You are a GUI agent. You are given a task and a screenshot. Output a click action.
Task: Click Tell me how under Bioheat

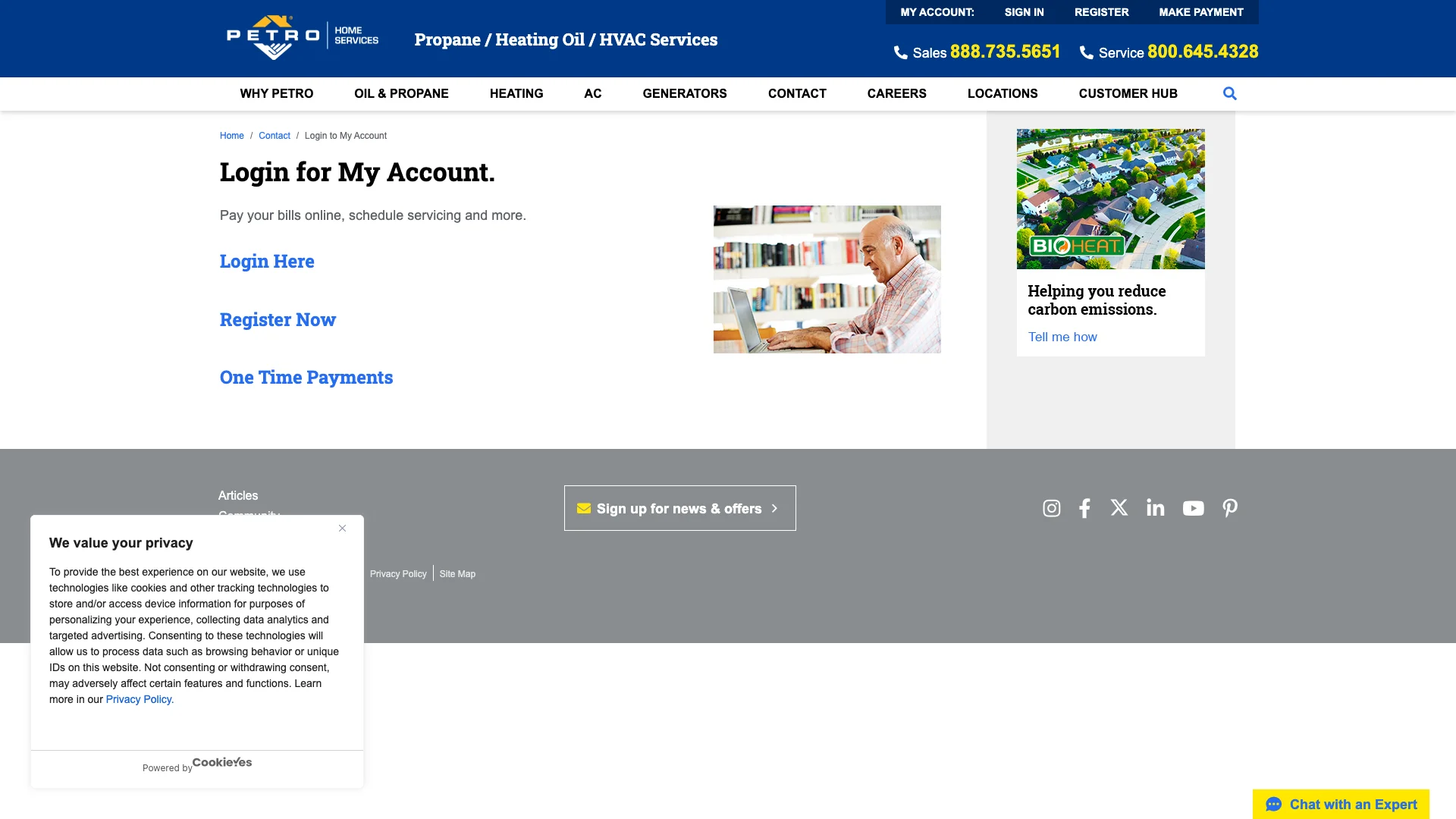pyautogui.click(x=1062, y=337)
